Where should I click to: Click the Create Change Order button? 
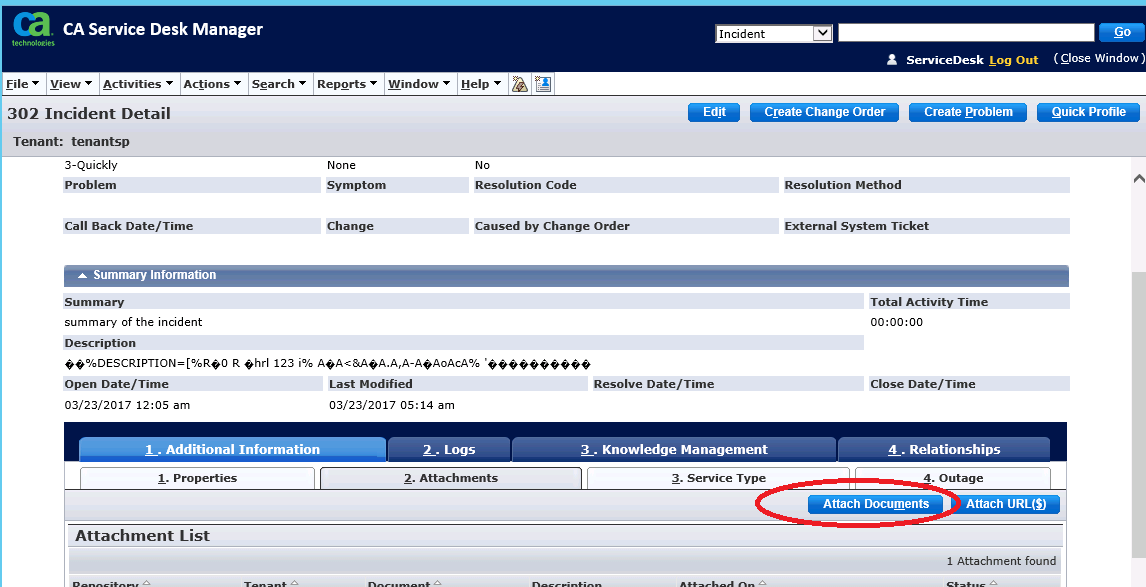(823, 112)
